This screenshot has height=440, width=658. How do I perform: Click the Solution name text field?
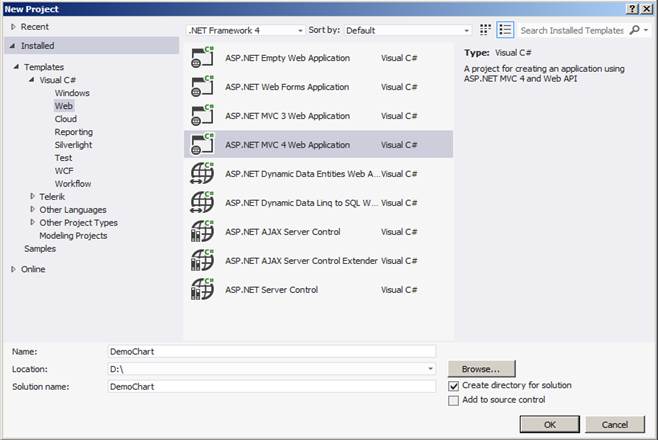pos(272,387)
